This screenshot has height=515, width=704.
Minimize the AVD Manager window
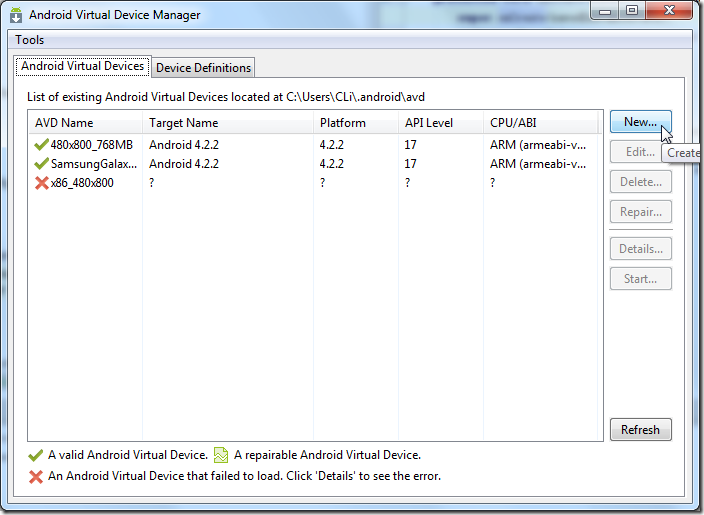click(605, 10)
